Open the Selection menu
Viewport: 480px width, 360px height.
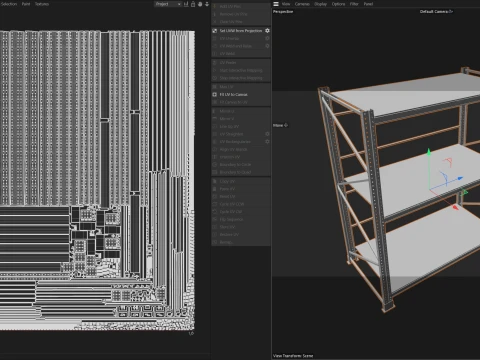(x=9, y=4)
